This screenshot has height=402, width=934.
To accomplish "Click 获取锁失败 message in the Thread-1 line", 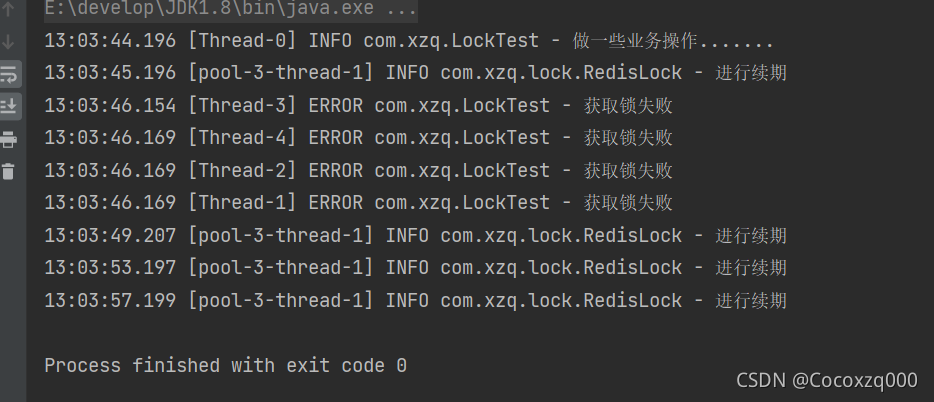I will tap(628, 202).
